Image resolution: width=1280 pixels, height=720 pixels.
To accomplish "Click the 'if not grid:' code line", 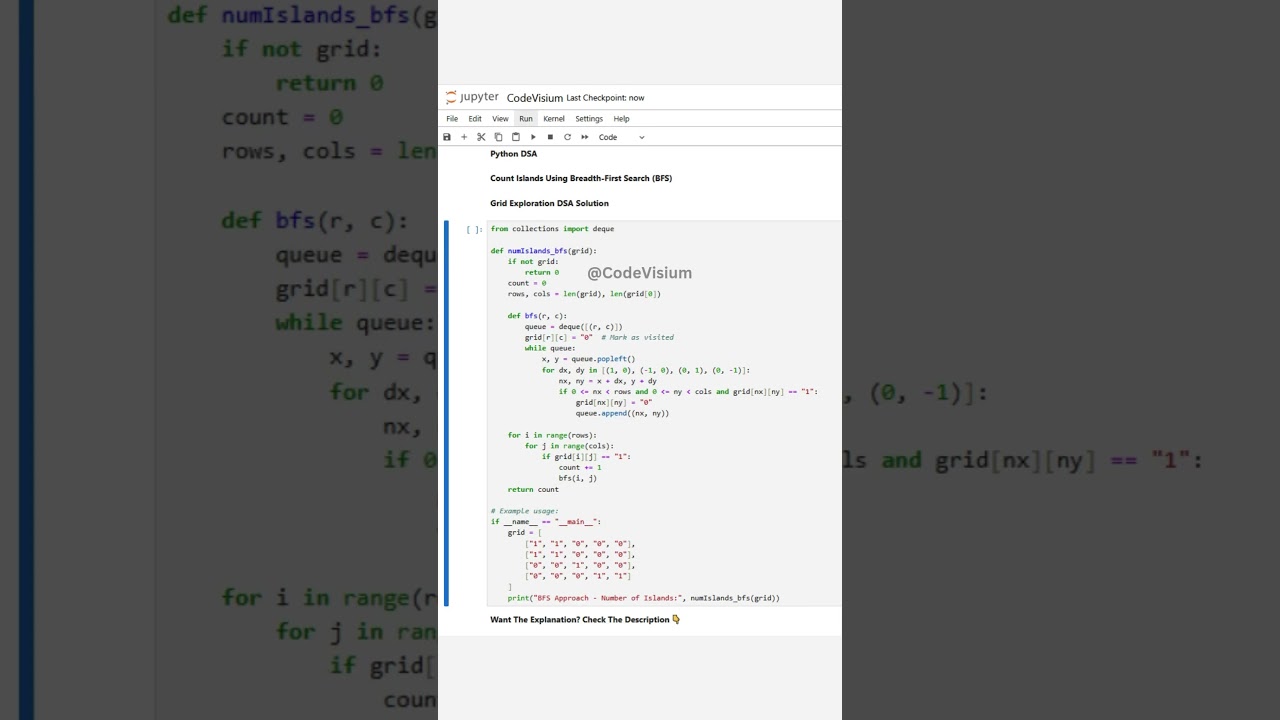I will [x=533, y=262].
